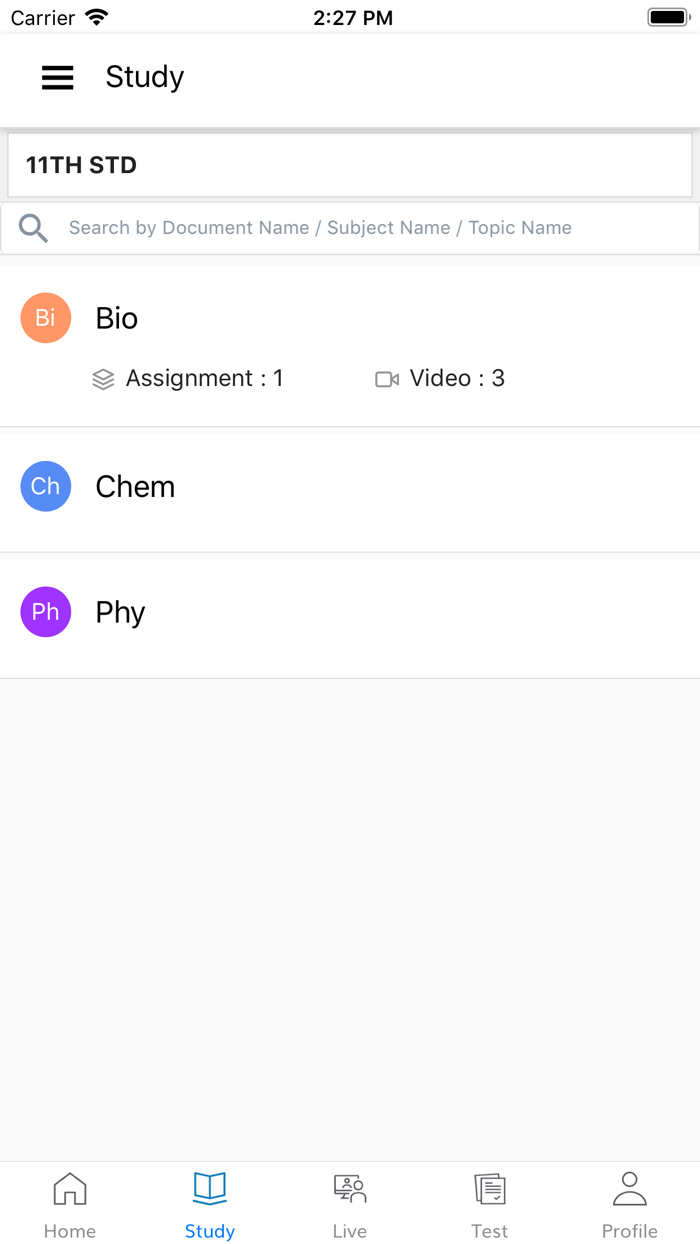
Task: Tap the Home house icon
Action: pyautogui.click(x=70, y=1189)
